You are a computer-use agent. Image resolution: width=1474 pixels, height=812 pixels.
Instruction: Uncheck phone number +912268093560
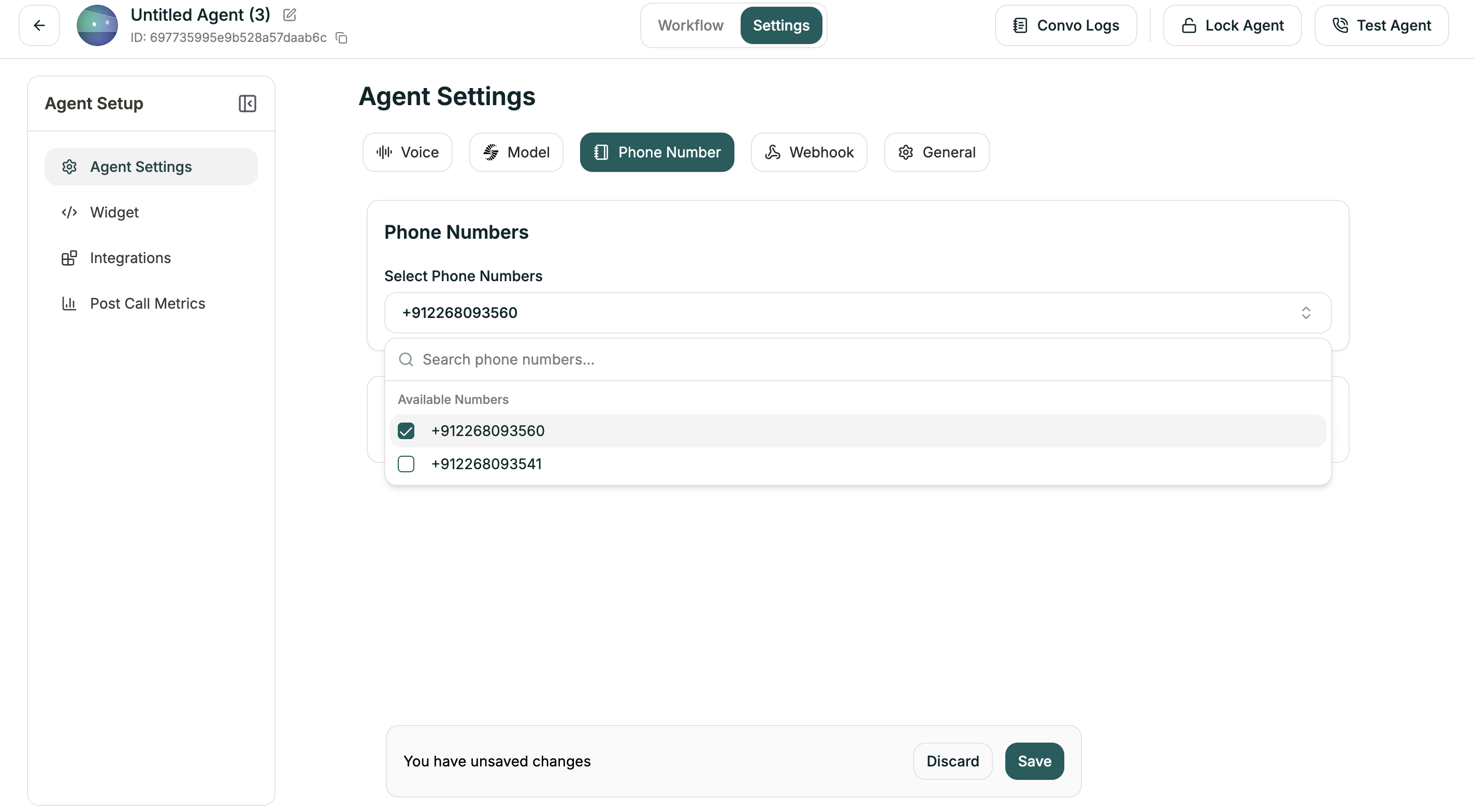click(406, 430)
